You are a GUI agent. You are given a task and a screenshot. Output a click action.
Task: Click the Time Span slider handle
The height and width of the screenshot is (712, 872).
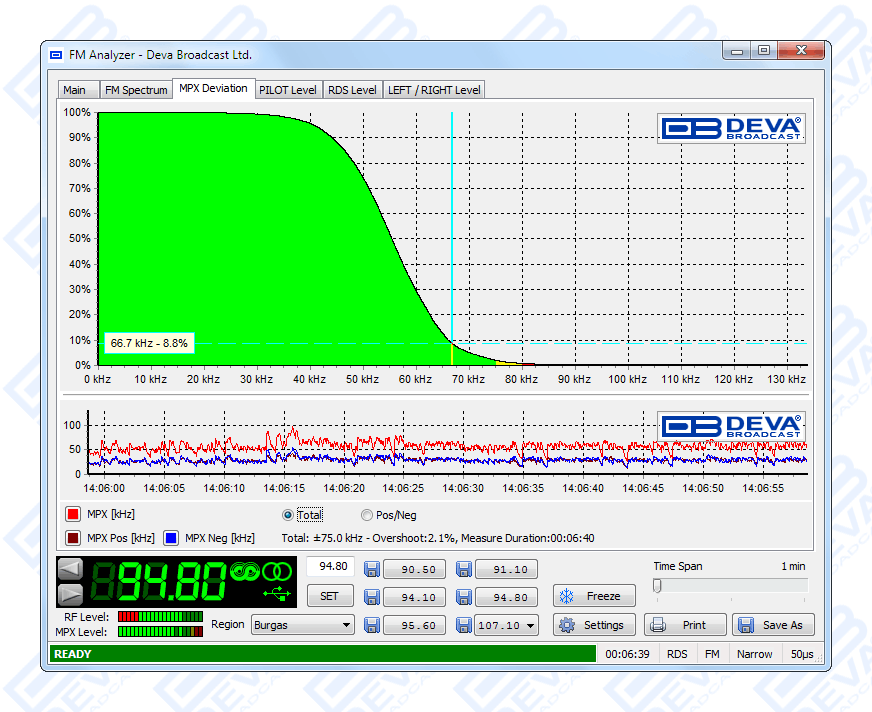657,586
